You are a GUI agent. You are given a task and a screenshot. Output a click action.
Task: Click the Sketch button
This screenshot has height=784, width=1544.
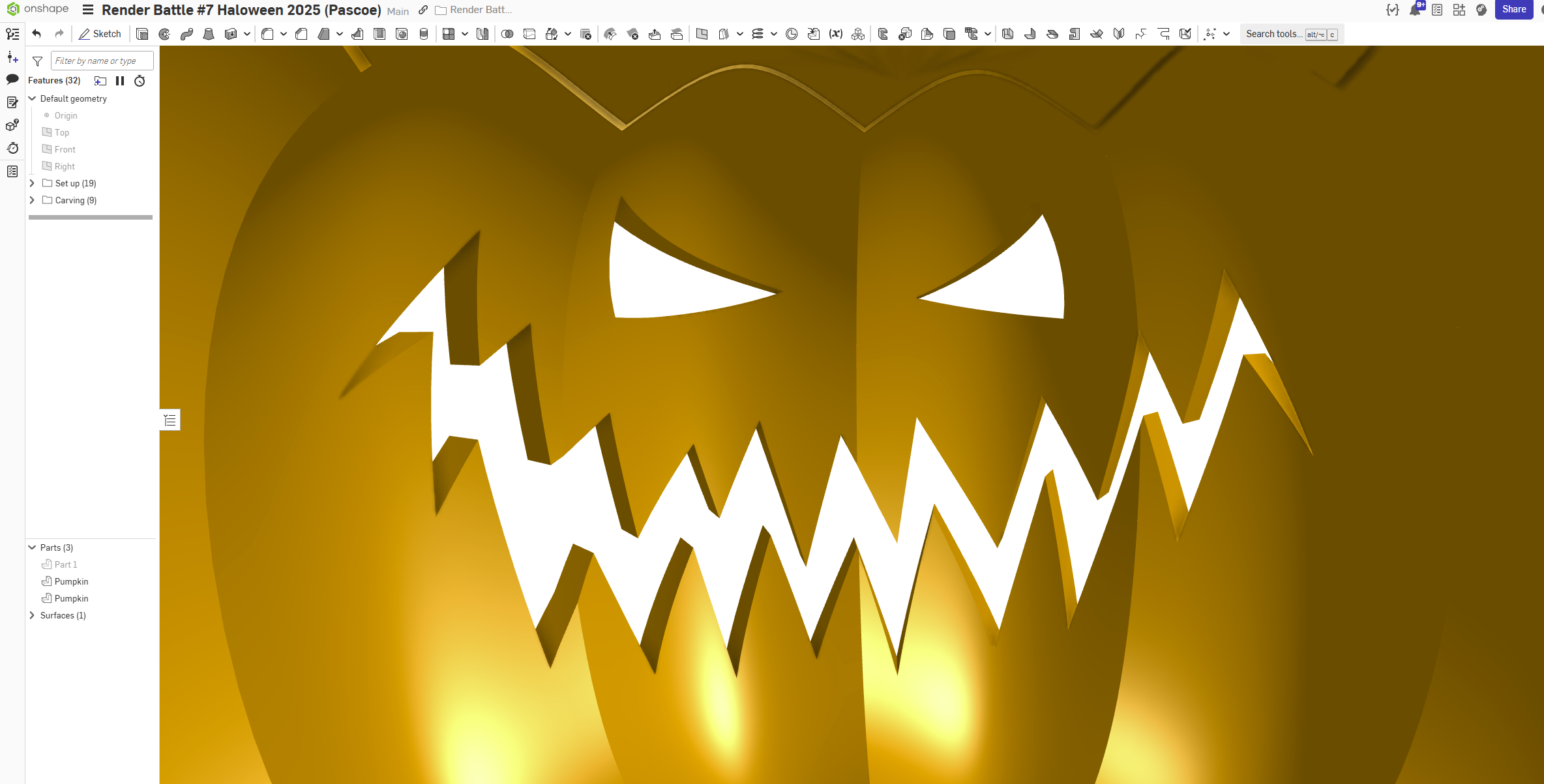pos(100,34)
